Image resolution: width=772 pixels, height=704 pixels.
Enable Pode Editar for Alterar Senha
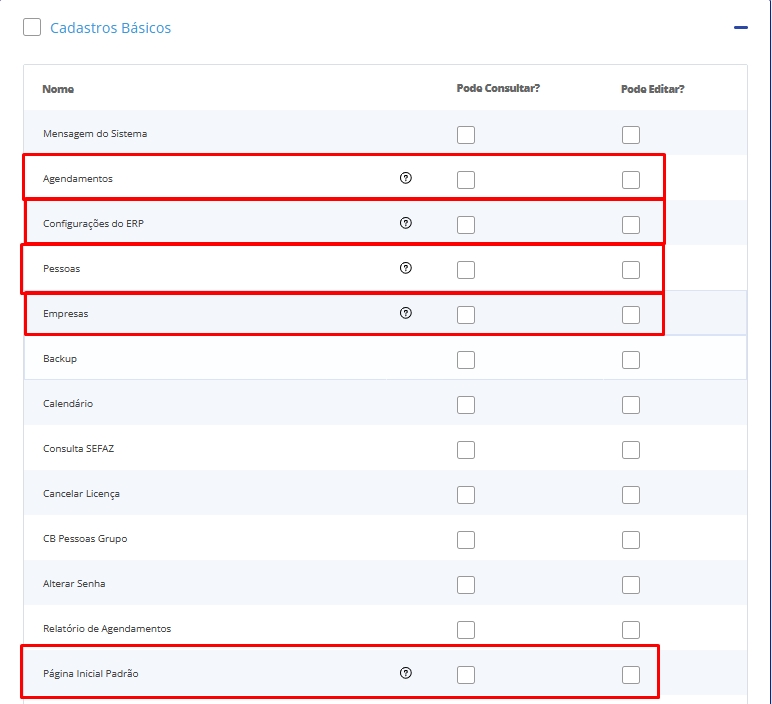click(630, 585)
